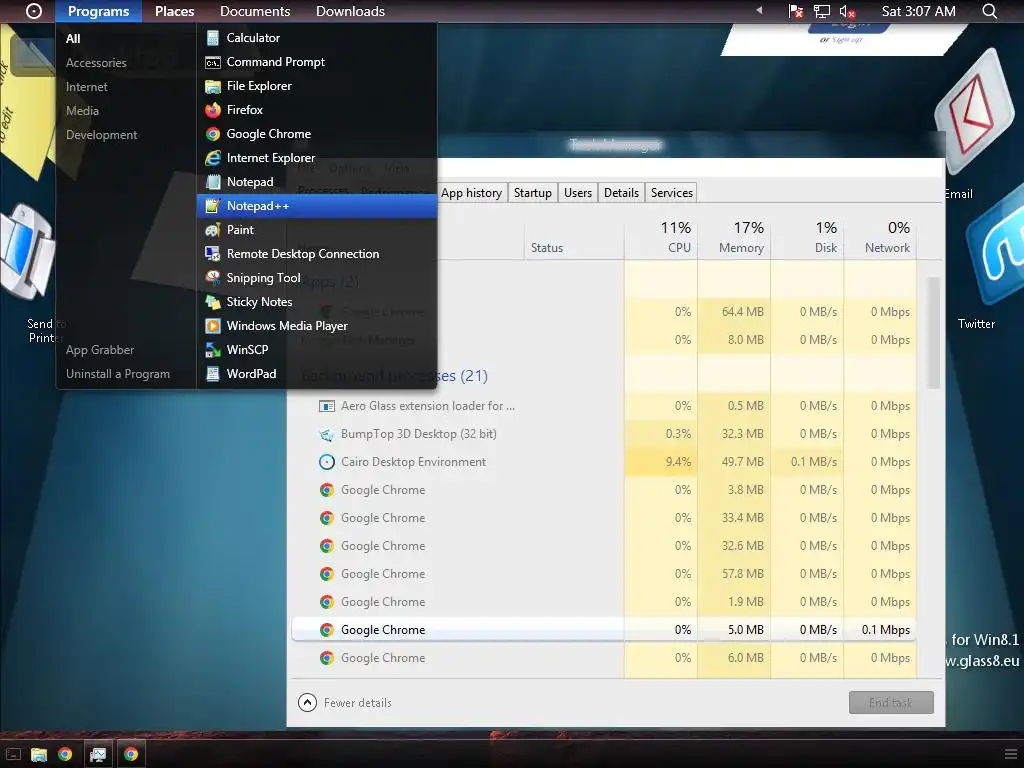Click the Action Center flag tray icon

click(795, 11)
